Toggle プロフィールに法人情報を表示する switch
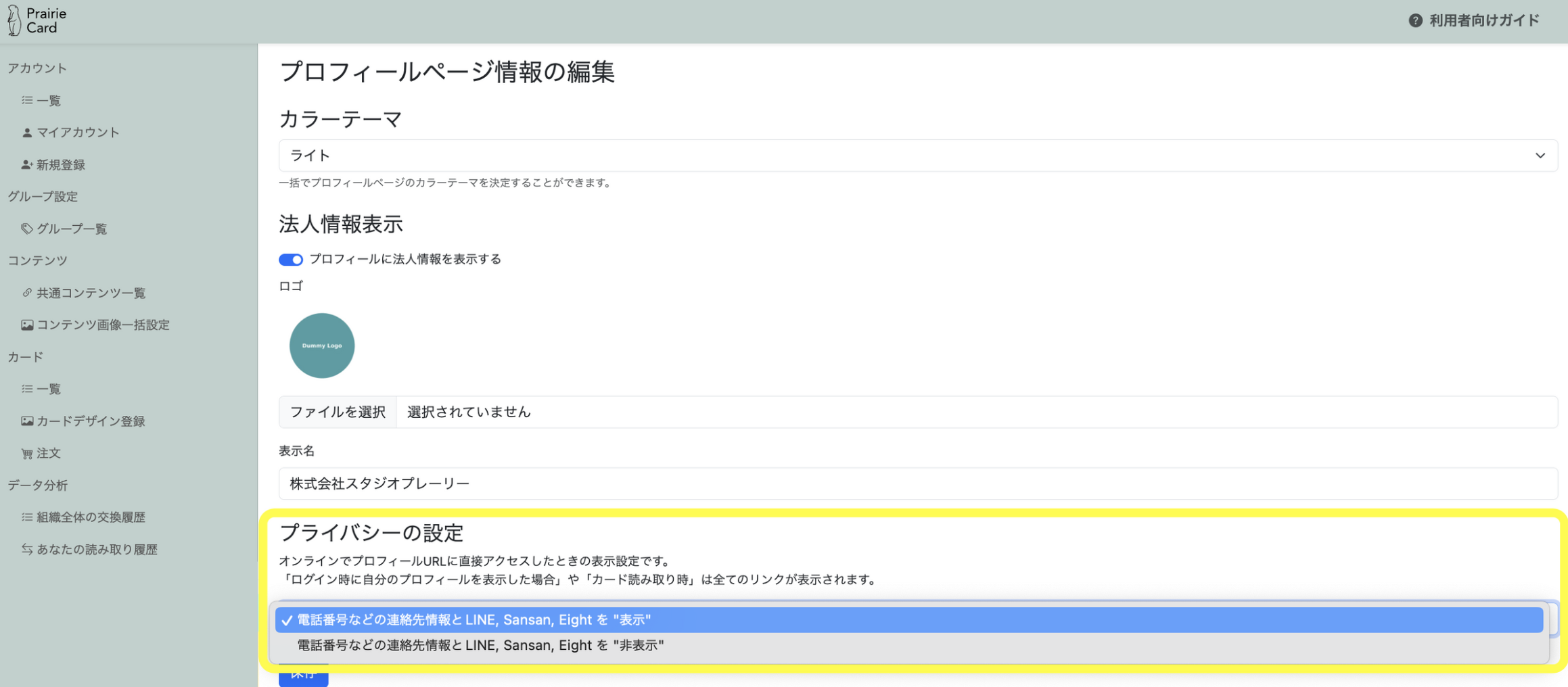 291,260
